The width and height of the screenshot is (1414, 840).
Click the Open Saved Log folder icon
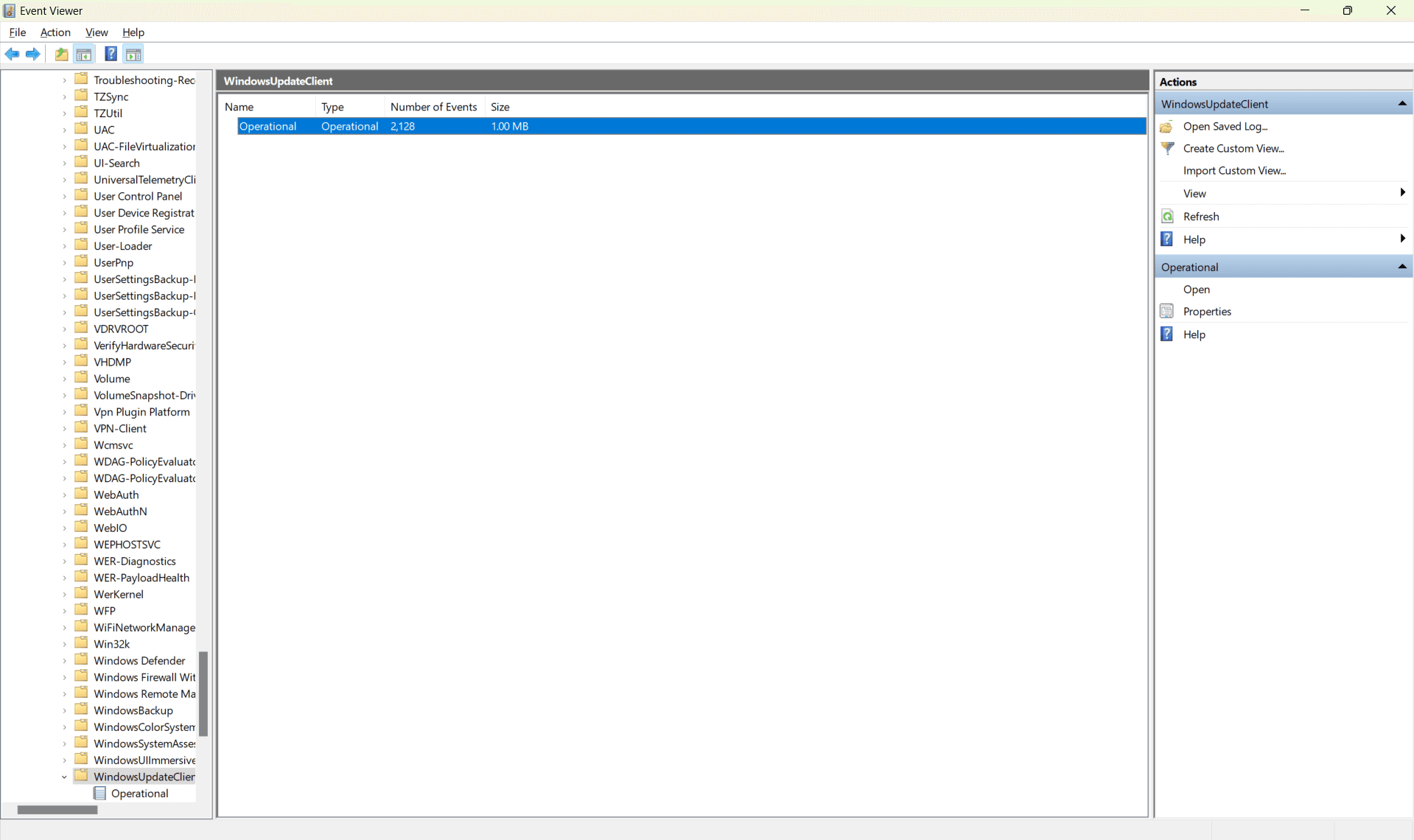click(1168, 126)
